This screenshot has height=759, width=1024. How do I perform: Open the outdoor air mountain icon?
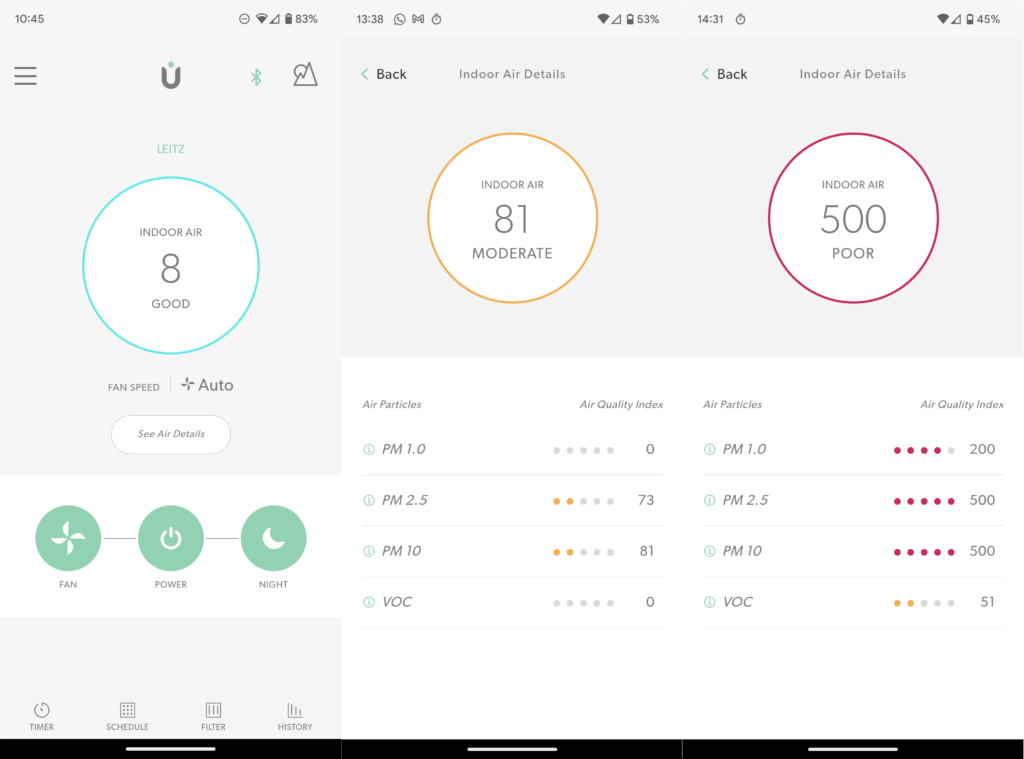click(x=305, y=74)
